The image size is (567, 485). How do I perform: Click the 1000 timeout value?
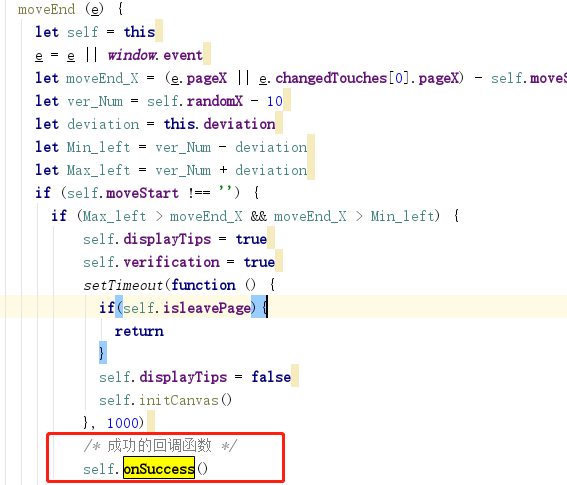click(x=123, y=423)
